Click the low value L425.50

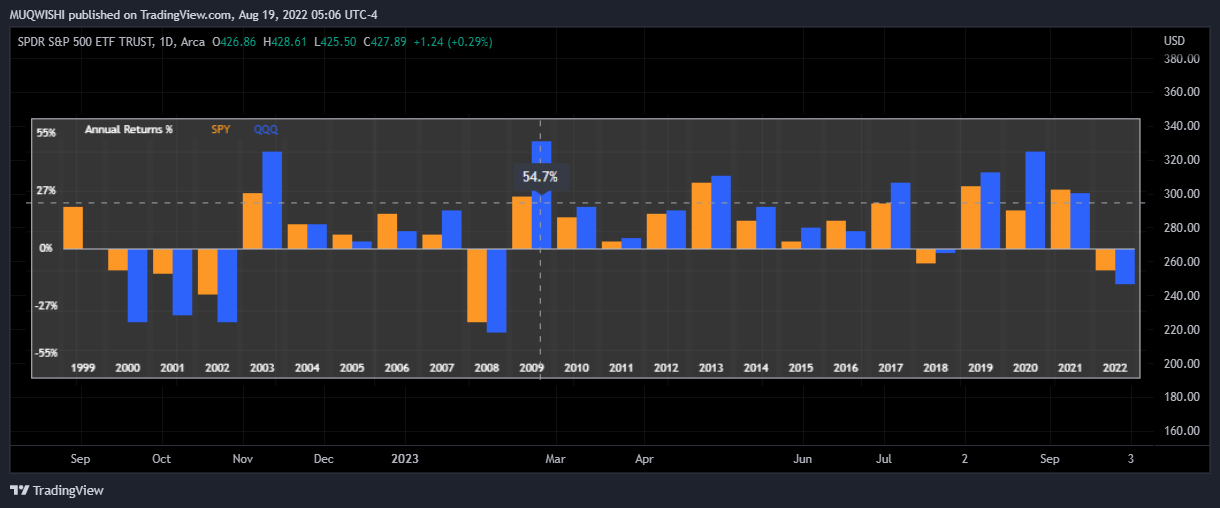(336, 42)
